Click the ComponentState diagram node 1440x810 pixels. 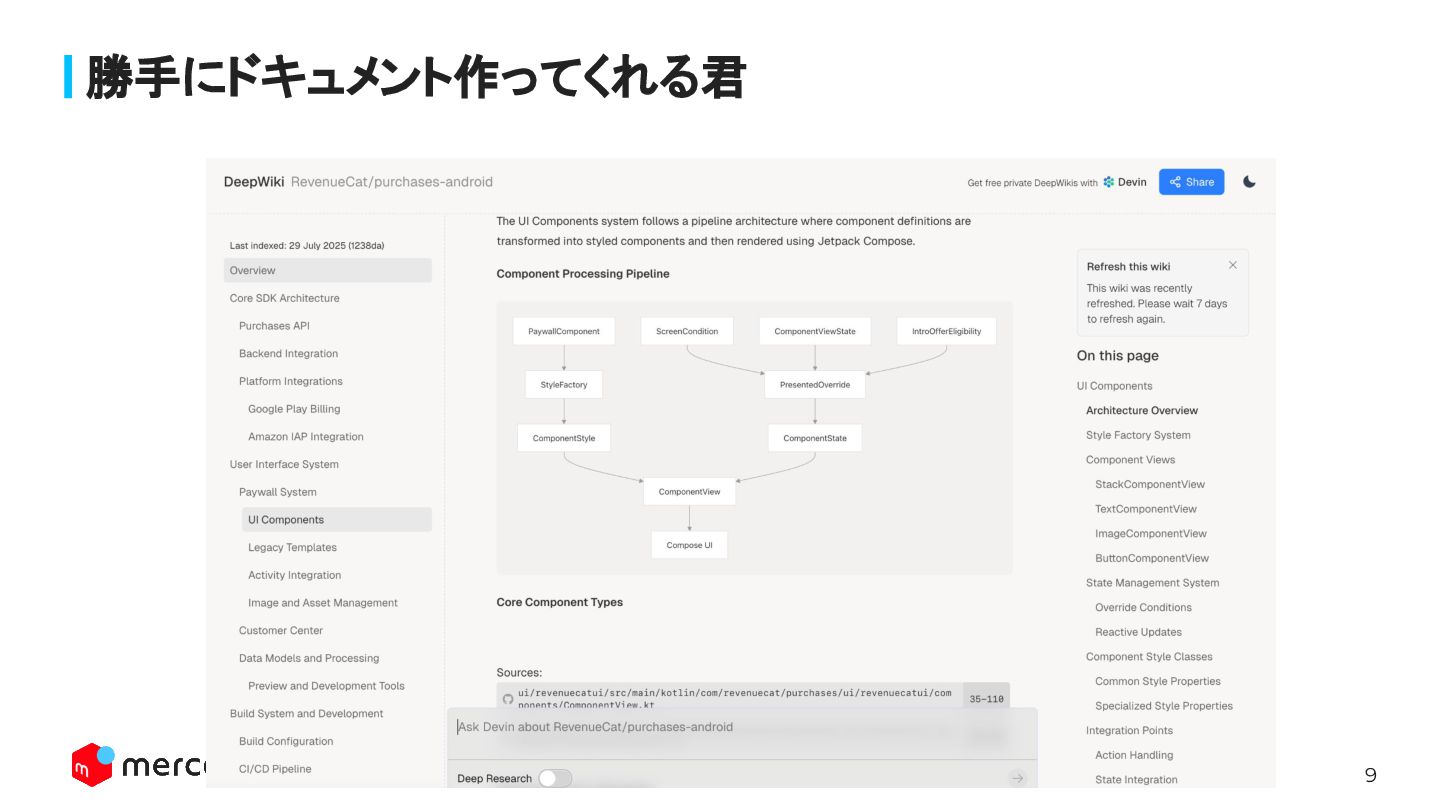coord(815,438)
